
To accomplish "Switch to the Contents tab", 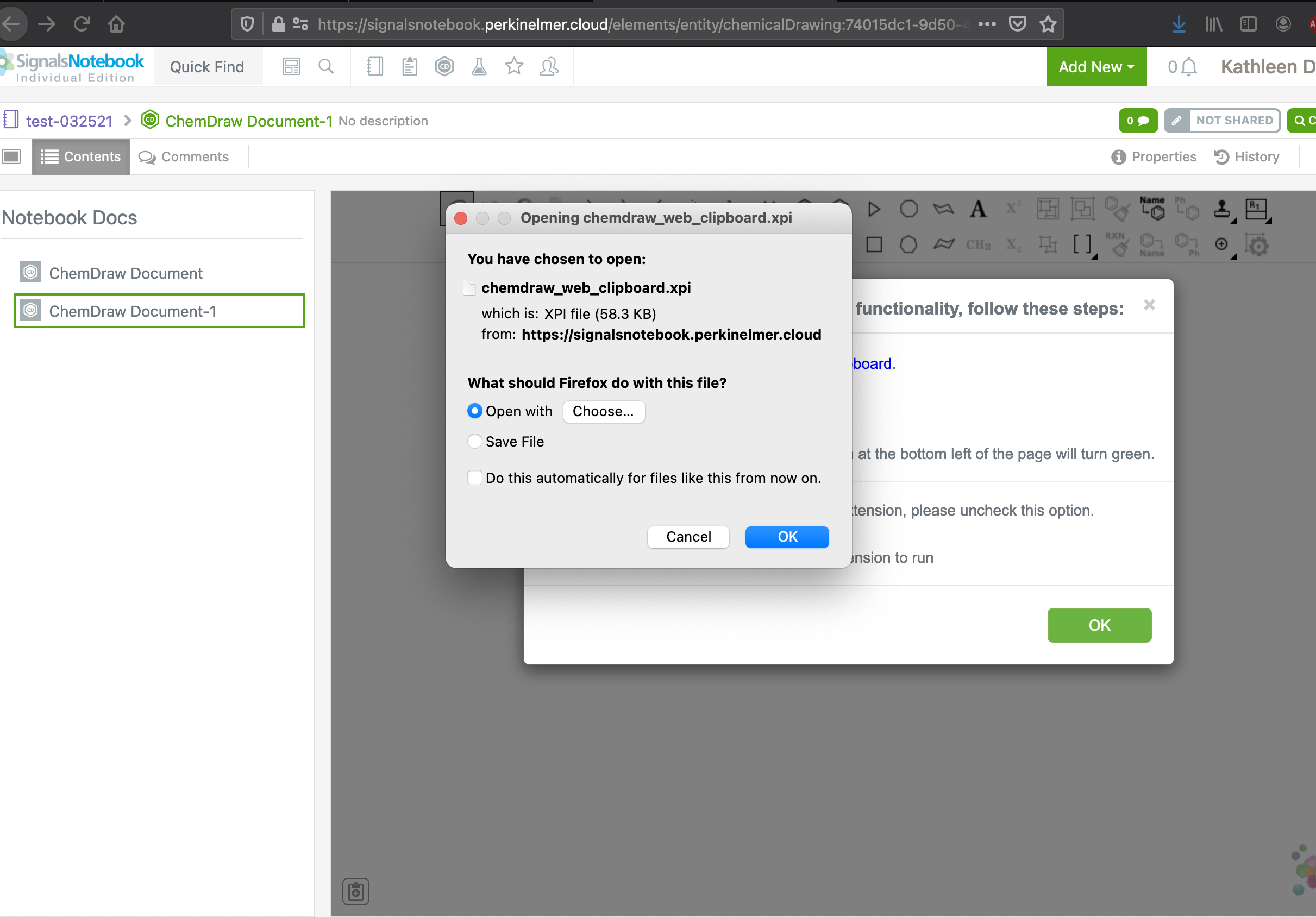I will pyautogui.click(x=81, y=156).
